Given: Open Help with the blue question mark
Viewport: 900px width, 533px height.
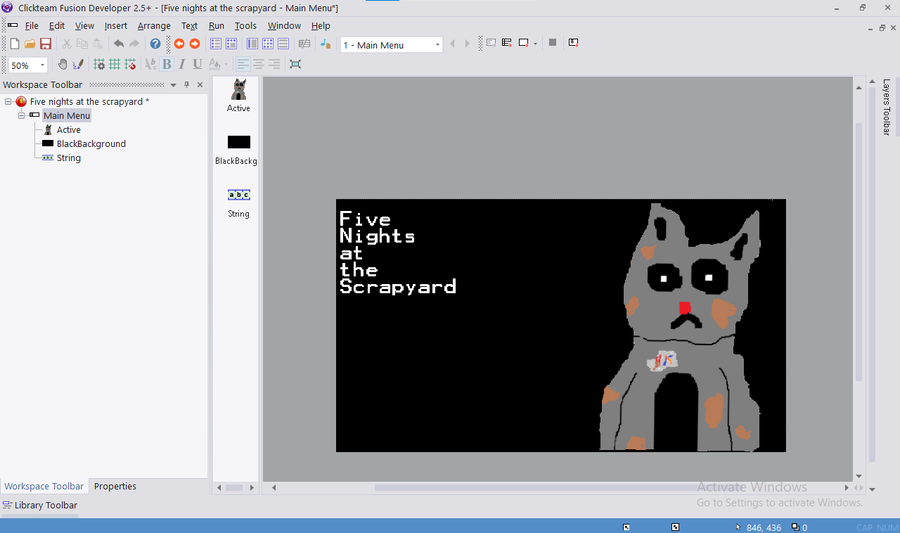Looking at the screenshot, I should pos(155,44).
